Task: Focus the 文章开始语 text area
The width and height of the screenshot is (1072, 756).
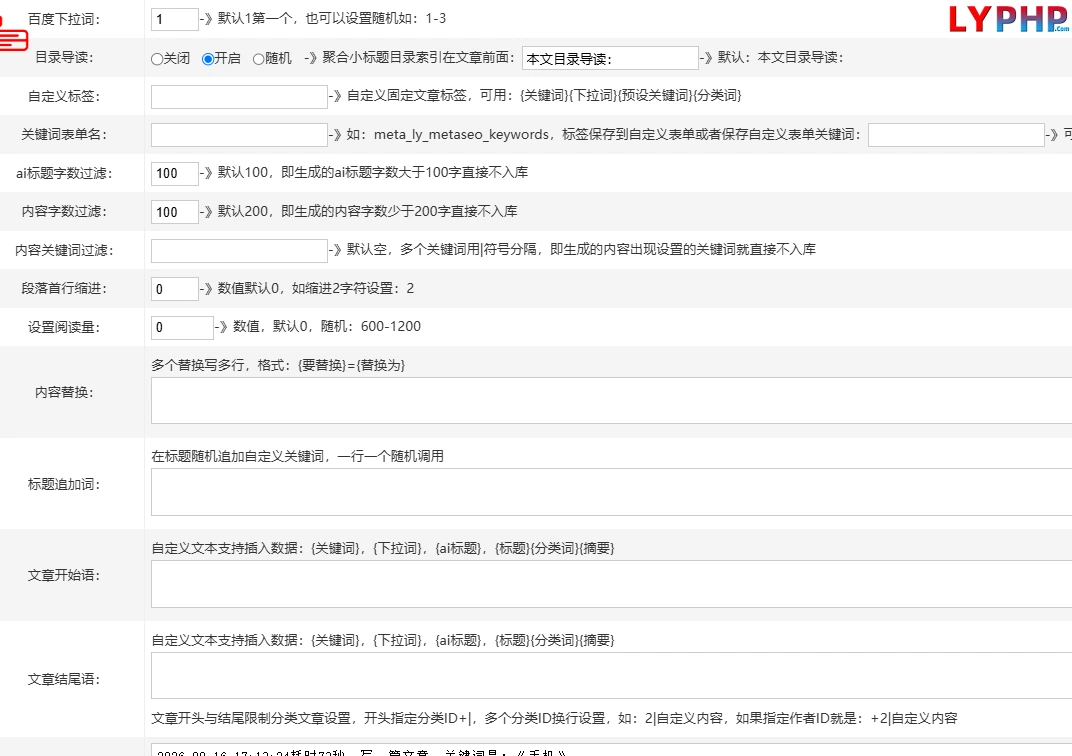Action: (611, 584)
